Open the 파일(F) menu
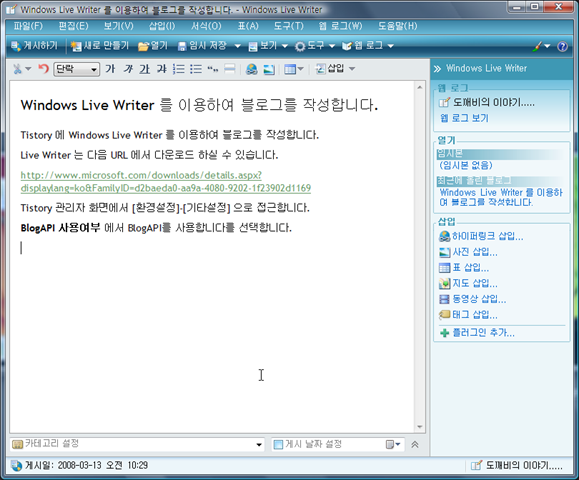This screenshot has width=579, height=480. (28, 26)
